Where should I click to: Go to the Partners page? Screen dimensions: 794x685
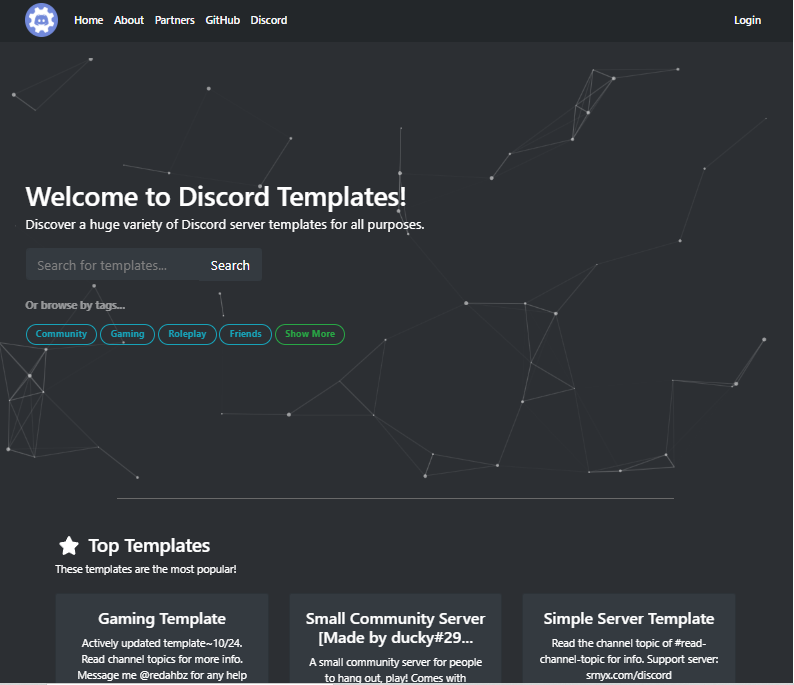tap(175, 20)
